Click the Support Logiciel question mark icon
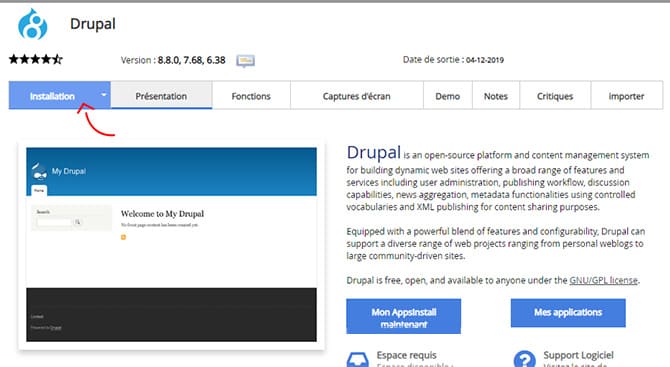The width and height of the screenshot is (670, 367). click(525, 359)
